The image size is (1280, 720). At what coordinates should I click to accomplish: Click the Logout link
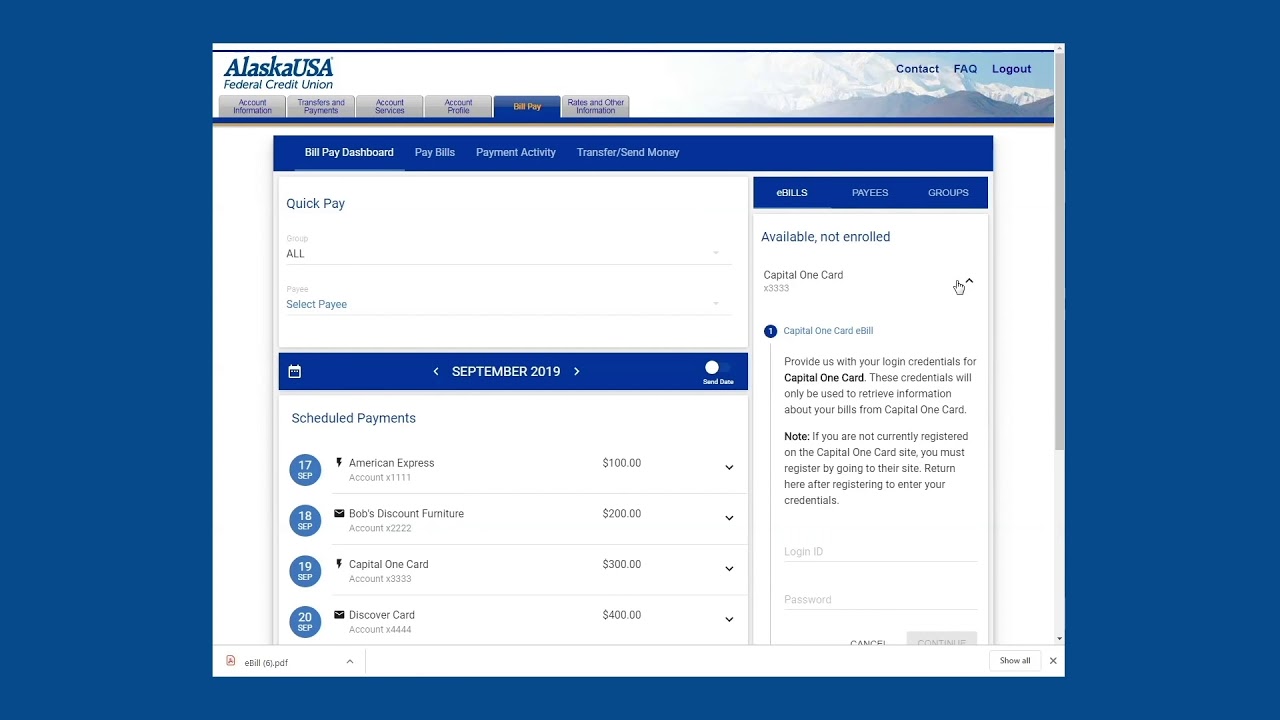tap(1011, 69)
